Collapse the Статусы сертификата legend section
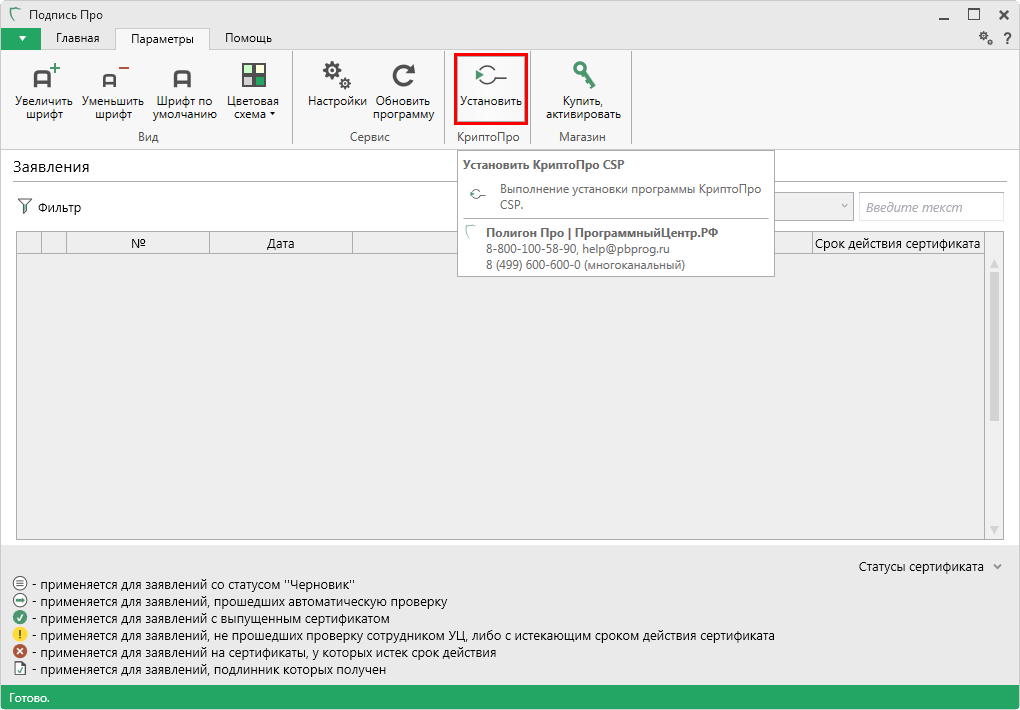 [998, 567]
